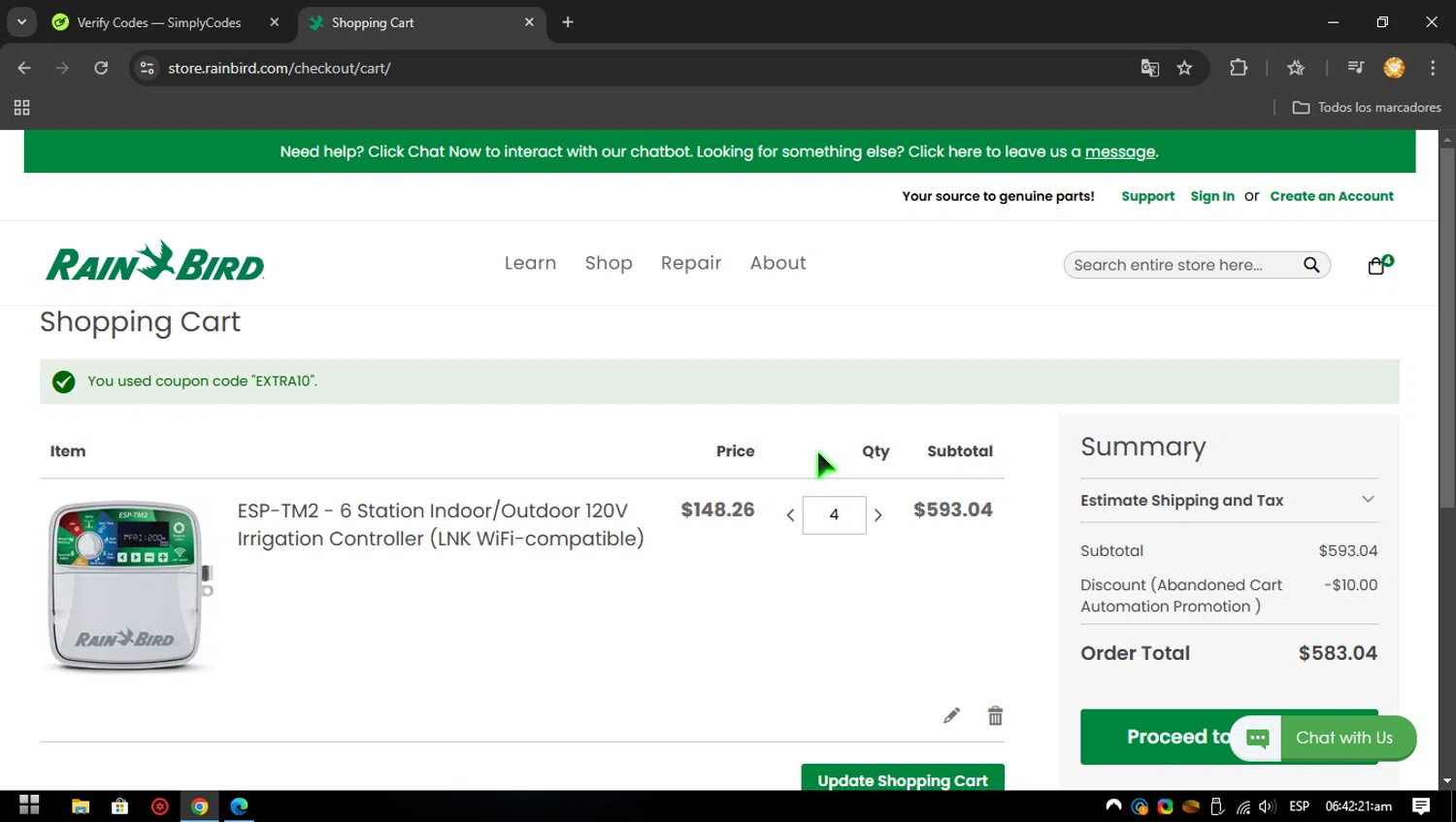The height and width of the screenshot is (822, 1456).
Task: Open the apps grid shortcut
Action: pos(21,108)
